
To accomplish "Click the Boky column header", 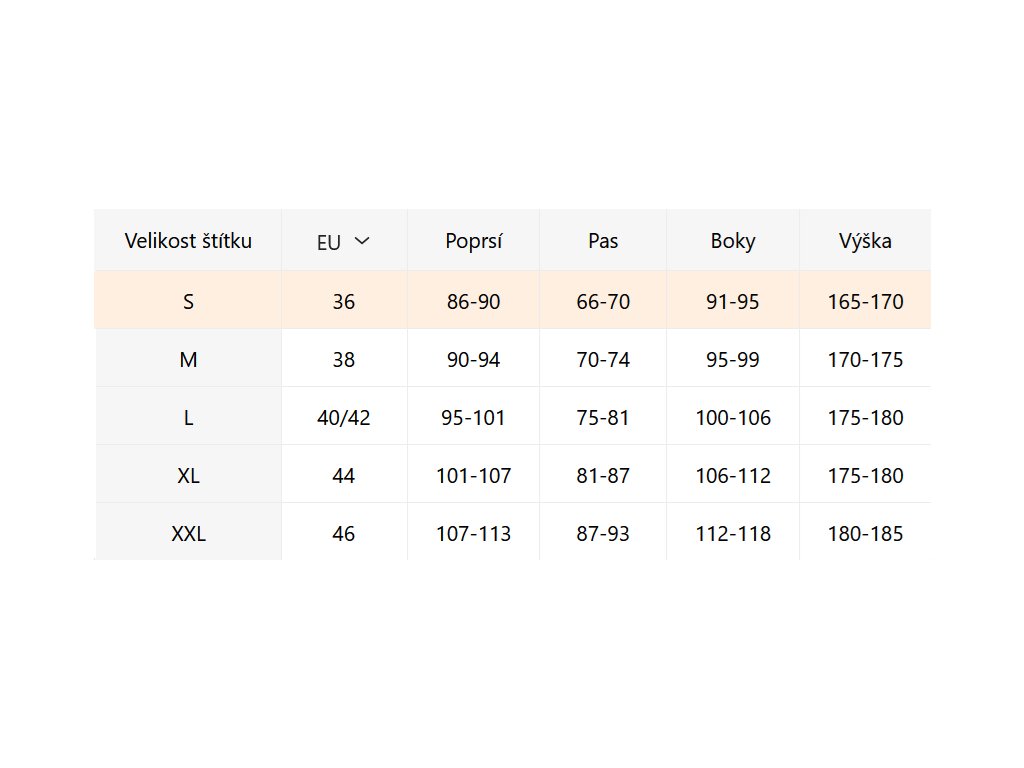I will 733,241.
